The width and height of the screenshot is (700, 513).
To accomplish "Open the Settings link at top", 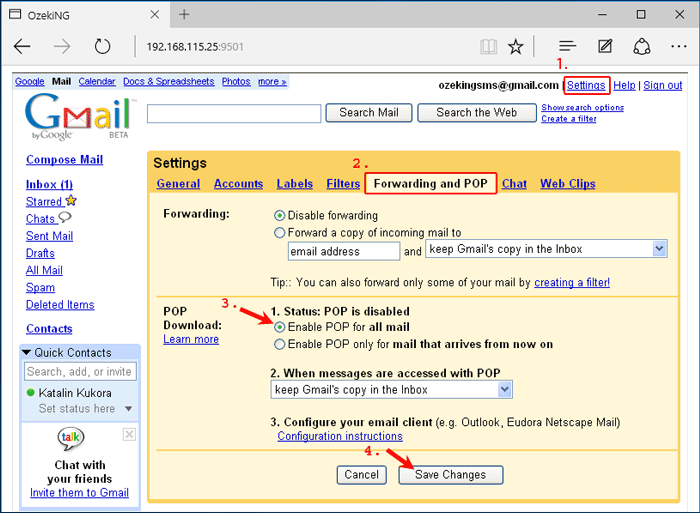I will 586,85.
